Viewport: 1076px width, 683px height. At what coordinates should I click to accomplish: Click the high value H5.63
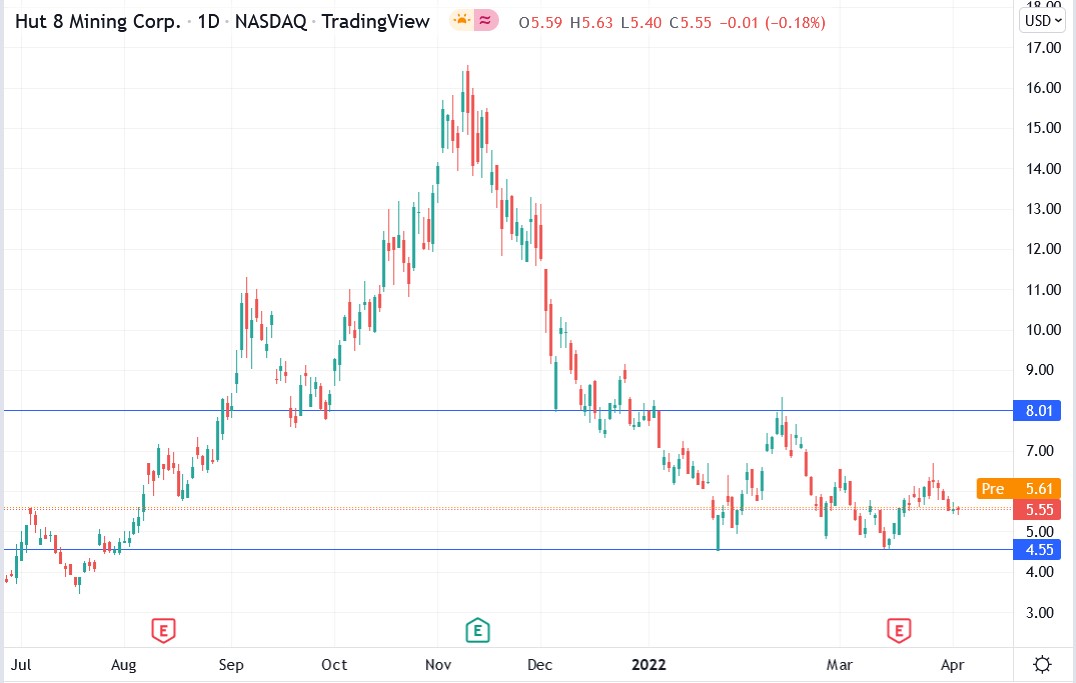tap(592, 23)
